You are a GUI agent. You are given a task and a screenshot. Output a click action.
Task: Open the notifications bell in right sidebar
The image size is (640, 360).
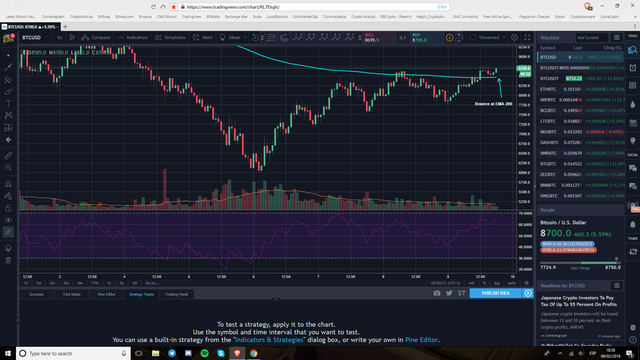click(x=633, y=224)
